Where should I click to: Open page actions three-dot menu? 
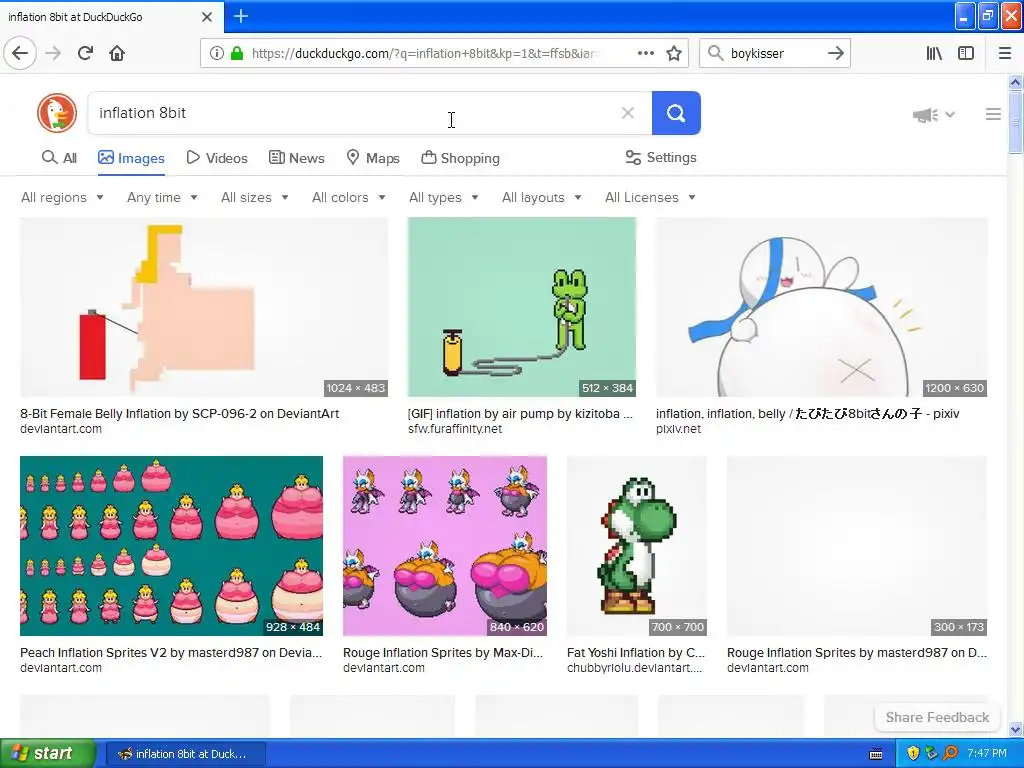point(645,53)
